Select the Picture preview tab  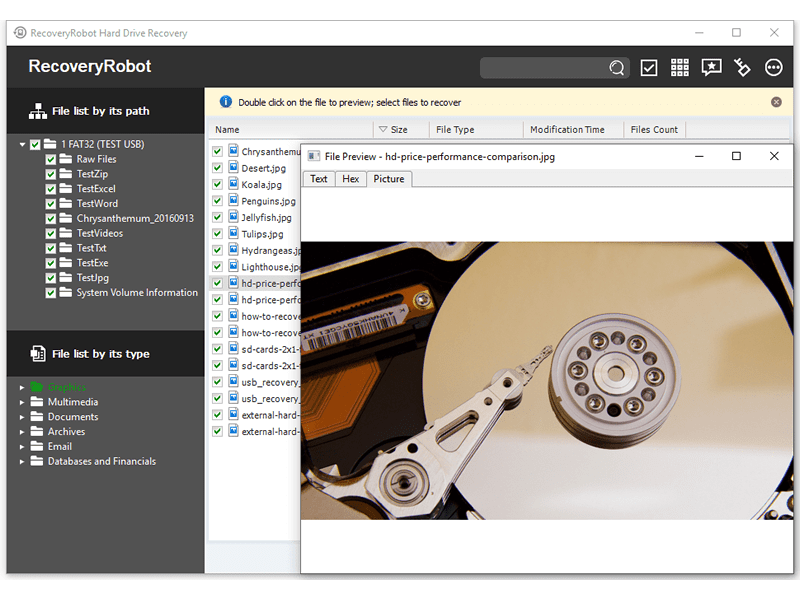click(389, 179)
